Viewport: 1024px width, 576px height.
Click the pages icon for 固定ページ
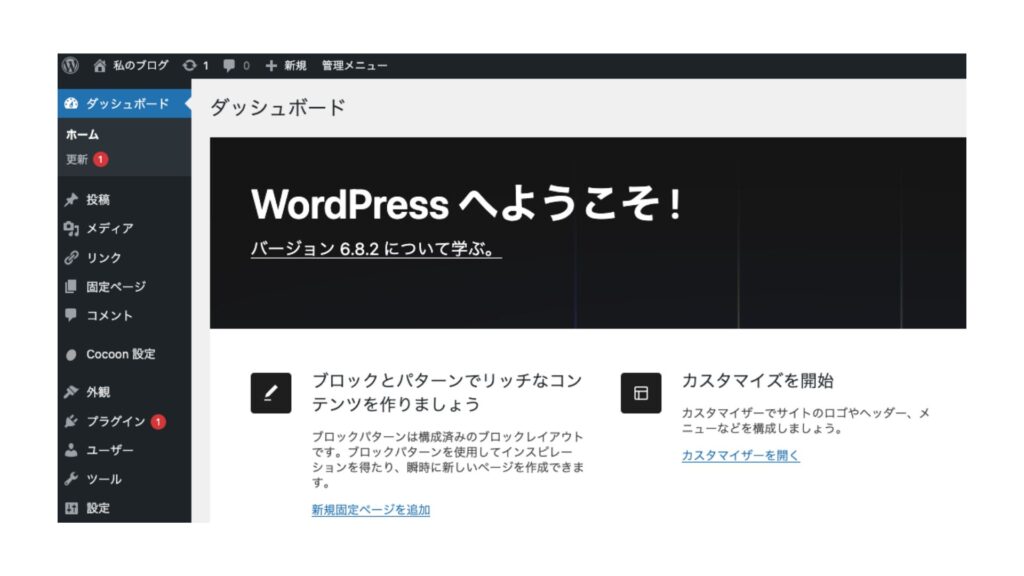[71, 286]
